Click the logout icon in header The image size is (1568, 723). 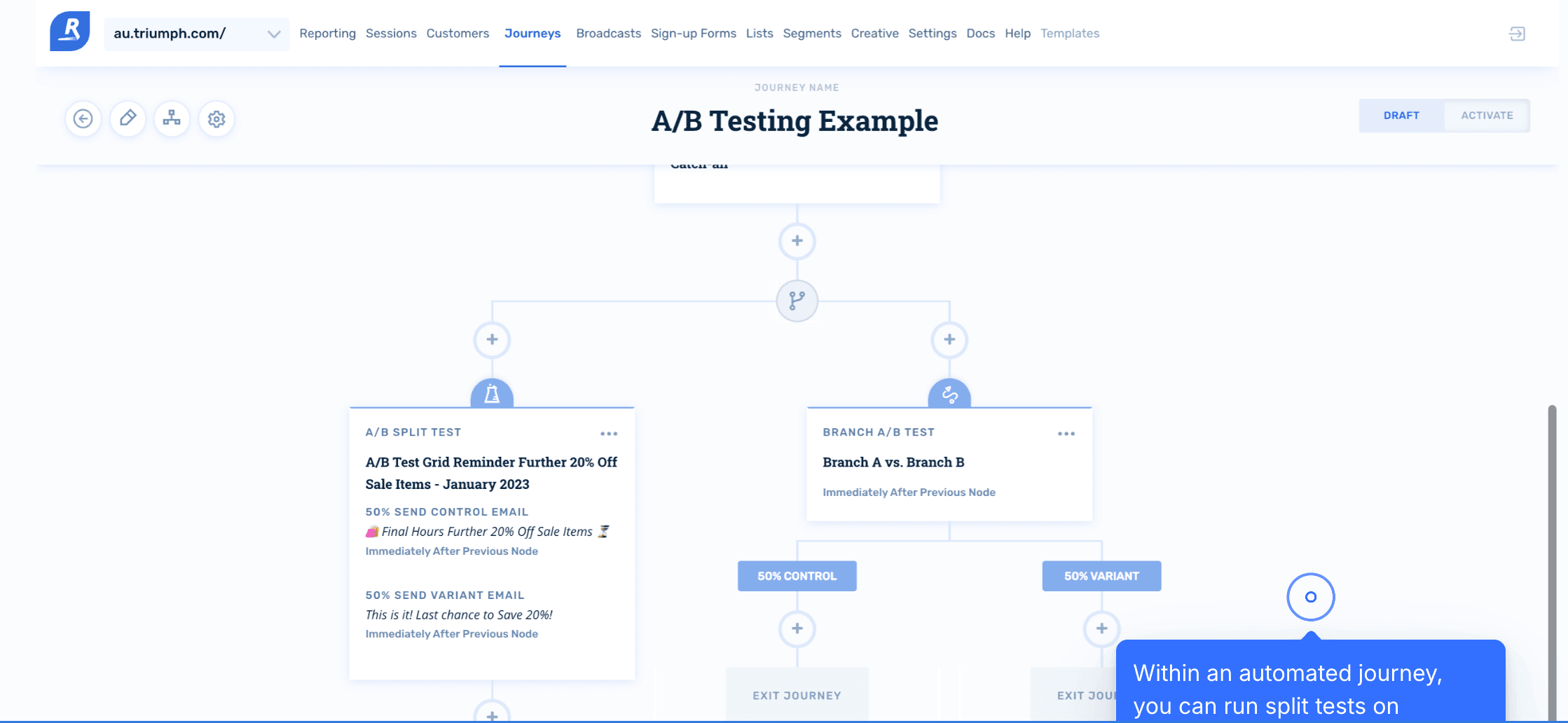click(1517, 34)
